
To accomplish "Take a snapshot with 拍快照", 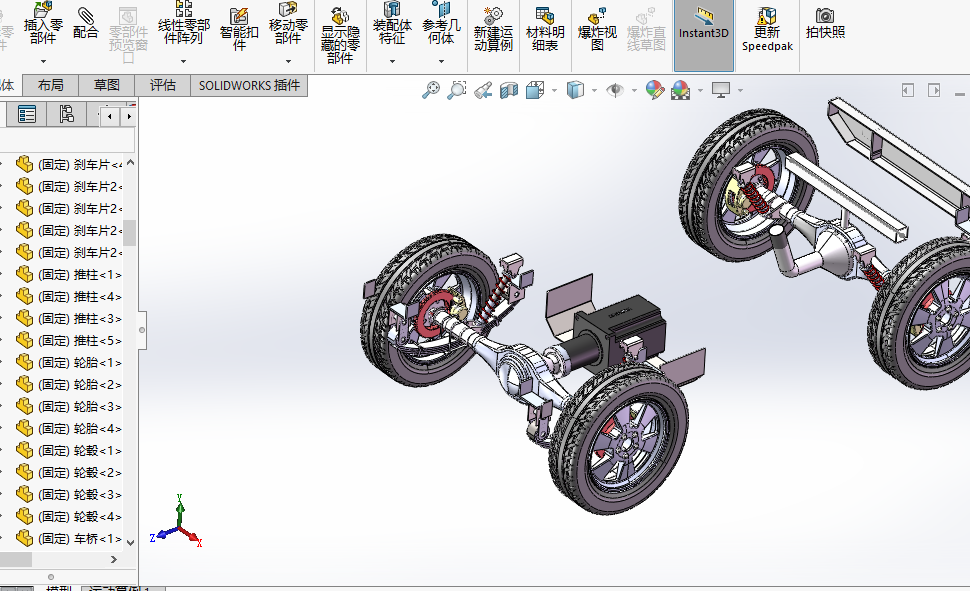I will [825, 24].
